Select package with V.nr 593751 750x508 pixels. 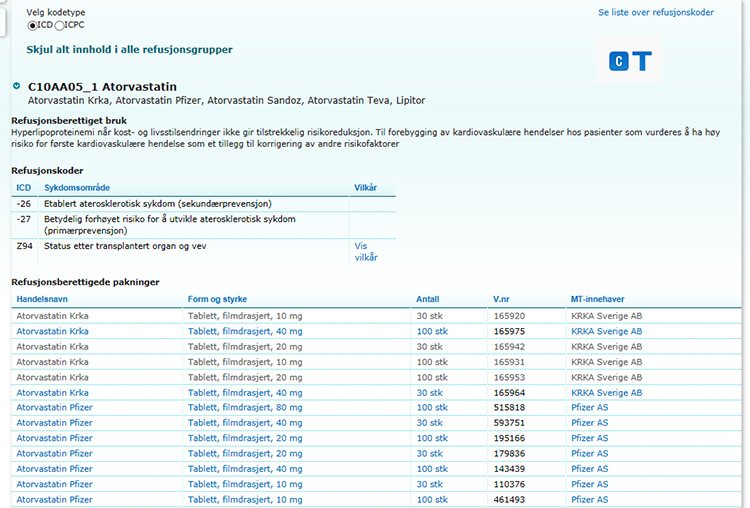click(509, 423)
